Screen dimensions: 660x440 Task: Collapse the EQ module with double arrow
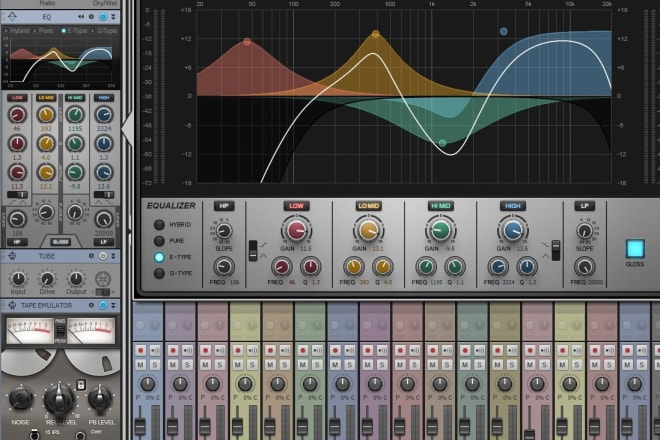113,17
